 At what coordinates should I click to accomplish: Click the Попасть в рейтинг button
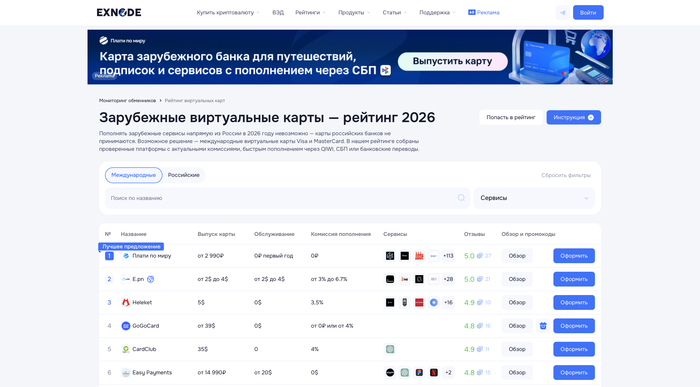(511, 117)
